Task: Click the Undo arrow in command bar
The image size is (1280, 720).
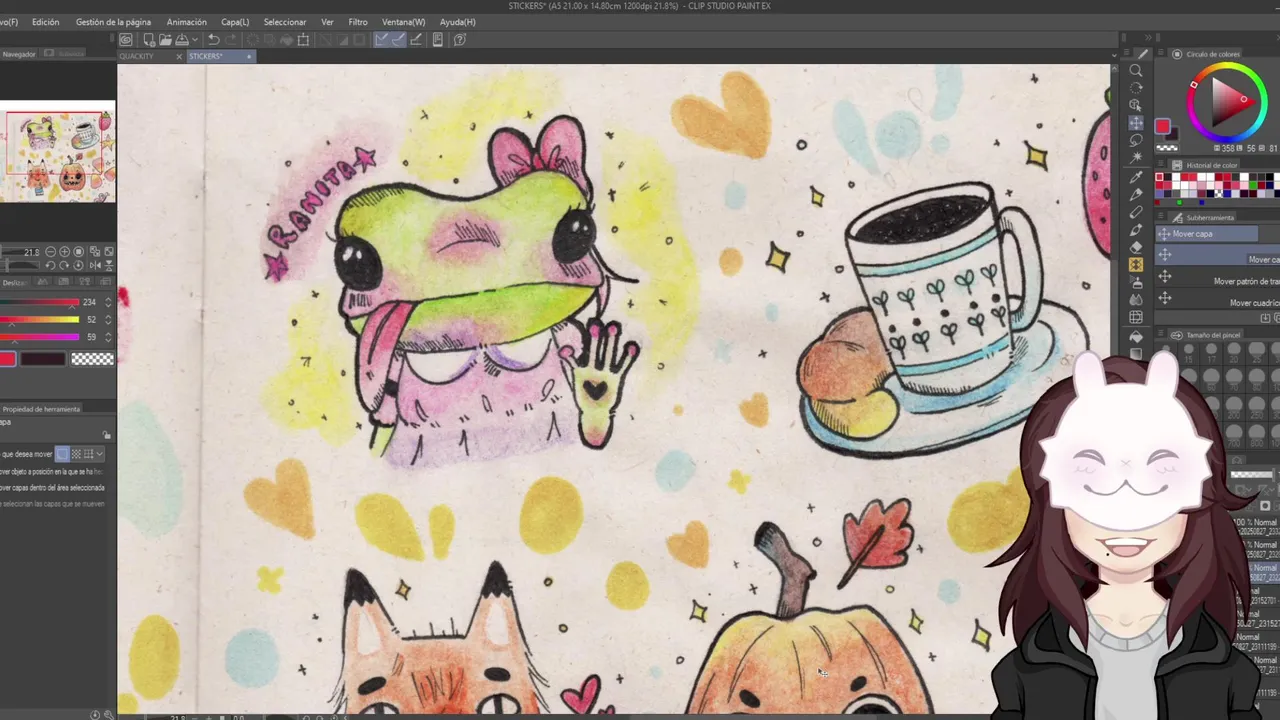Action: (x=213, y=40)
